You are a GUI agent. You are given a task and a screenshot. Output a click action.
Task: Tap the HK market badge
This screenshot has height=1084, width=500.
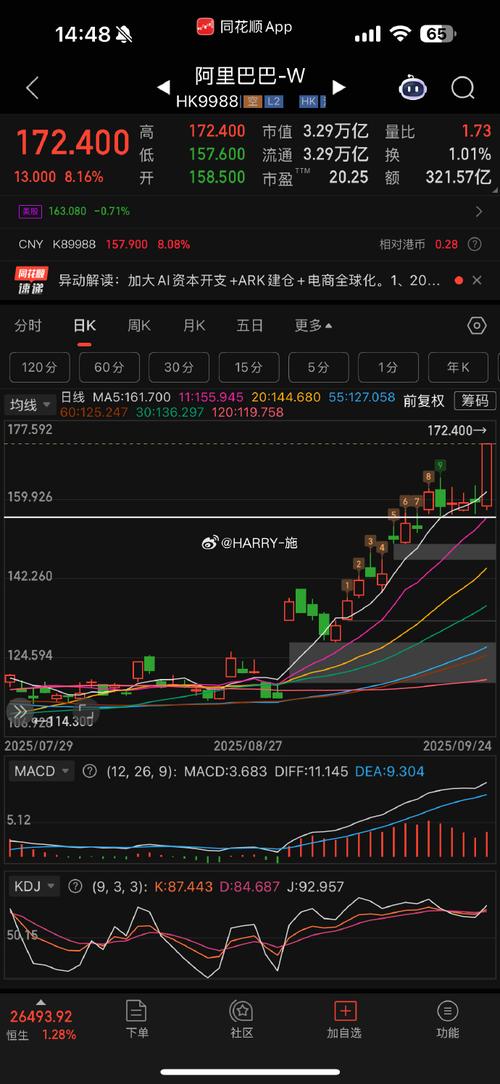(308, 102)
